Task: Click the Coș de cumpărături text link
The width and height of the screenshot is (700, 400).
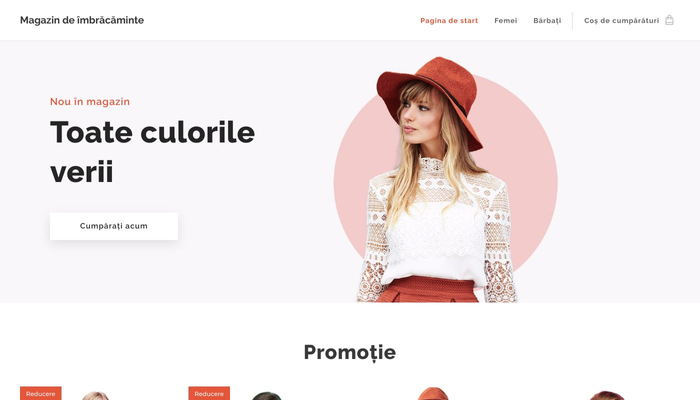Action: tap(621, 21)
